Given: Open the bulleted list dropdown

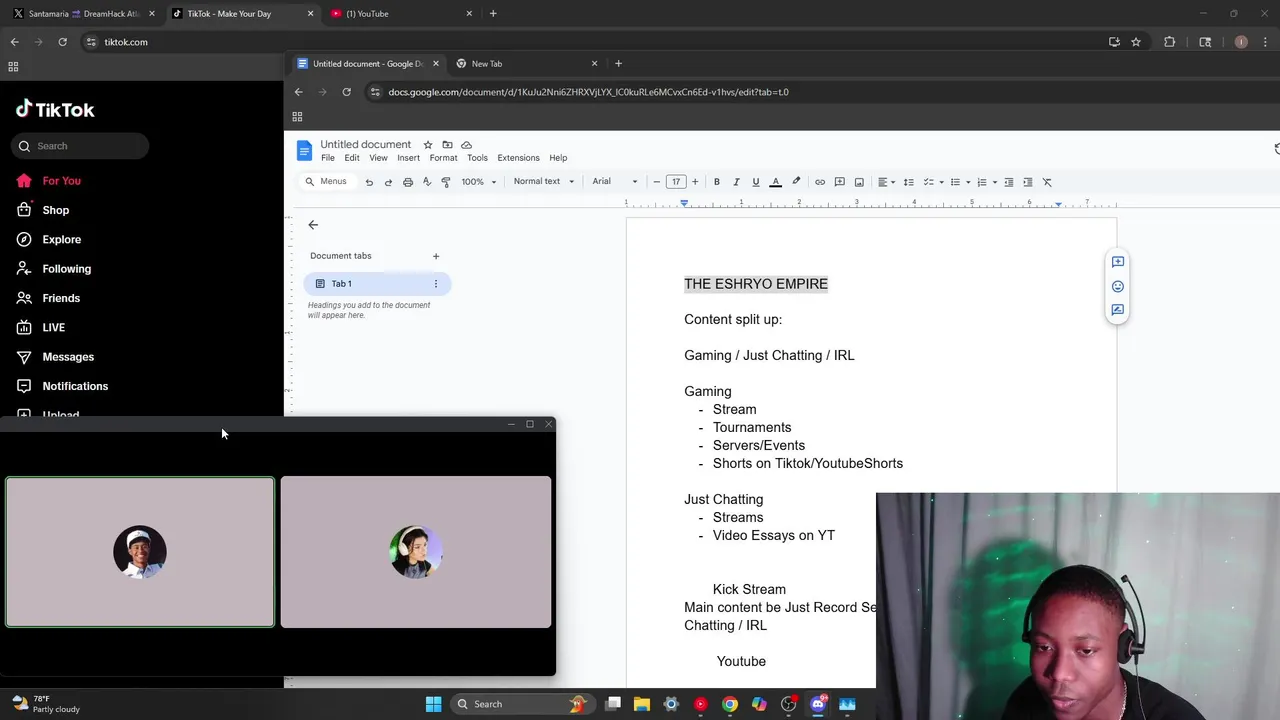Looking at the screenshot, I should point(960,182).
